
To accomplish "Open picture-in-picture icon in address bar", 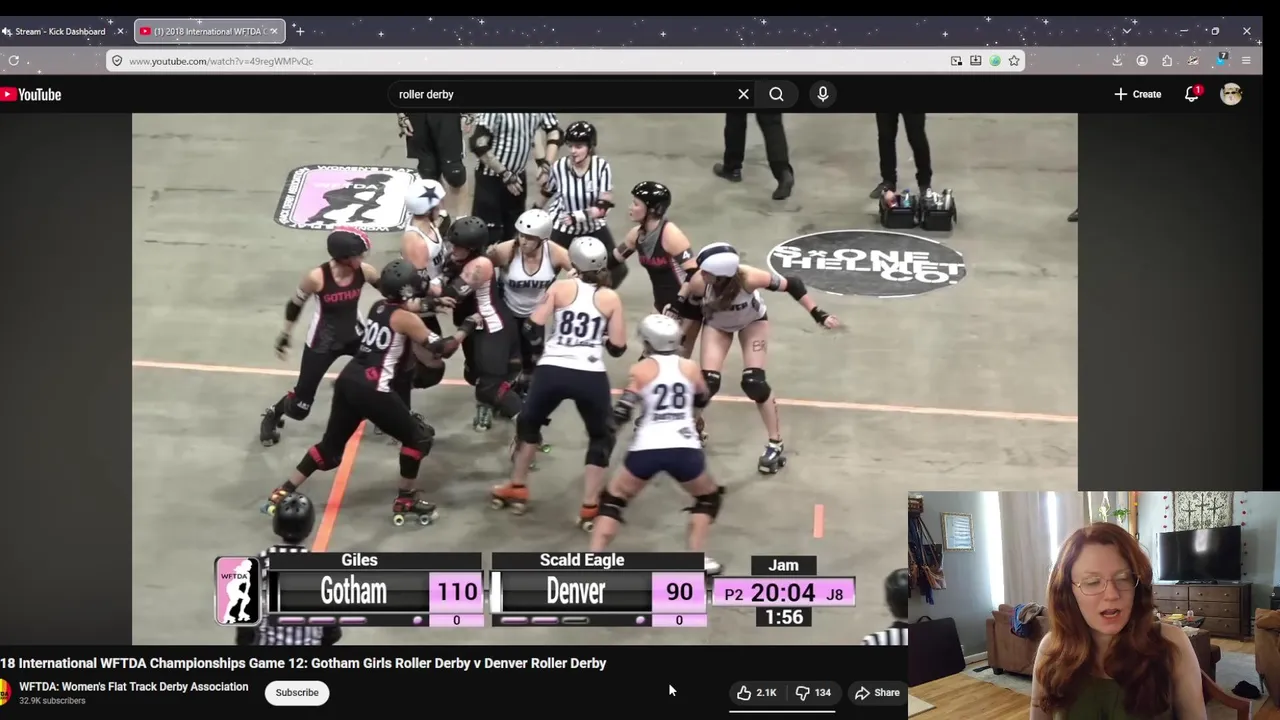I will click(956, 61).
